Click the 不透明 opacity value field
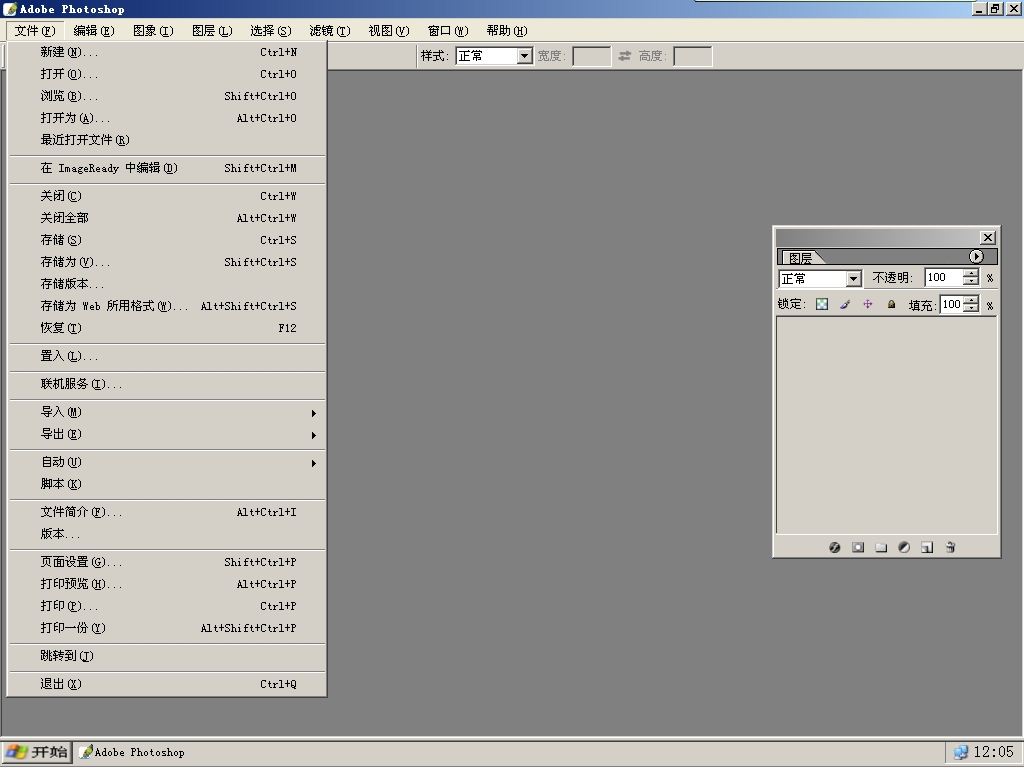This screenshot has height=768, width=1024. 944,278
